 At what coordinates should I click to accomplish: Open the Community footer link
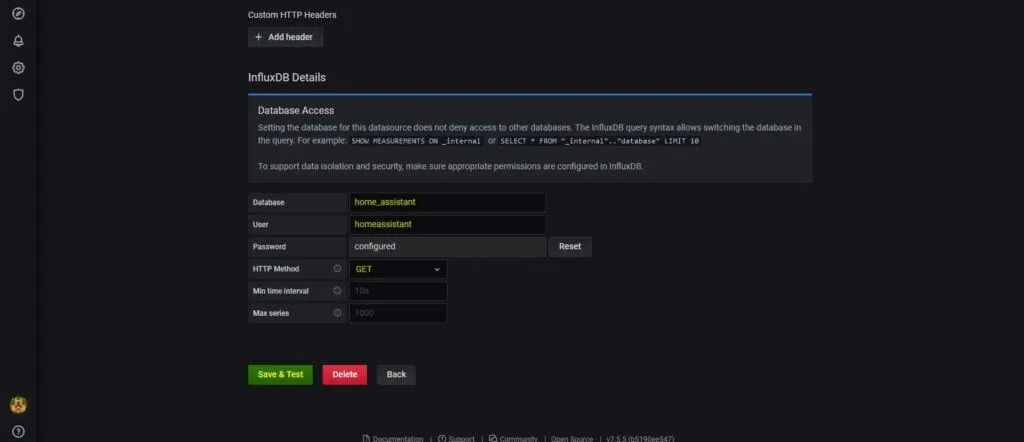point(513,439)
